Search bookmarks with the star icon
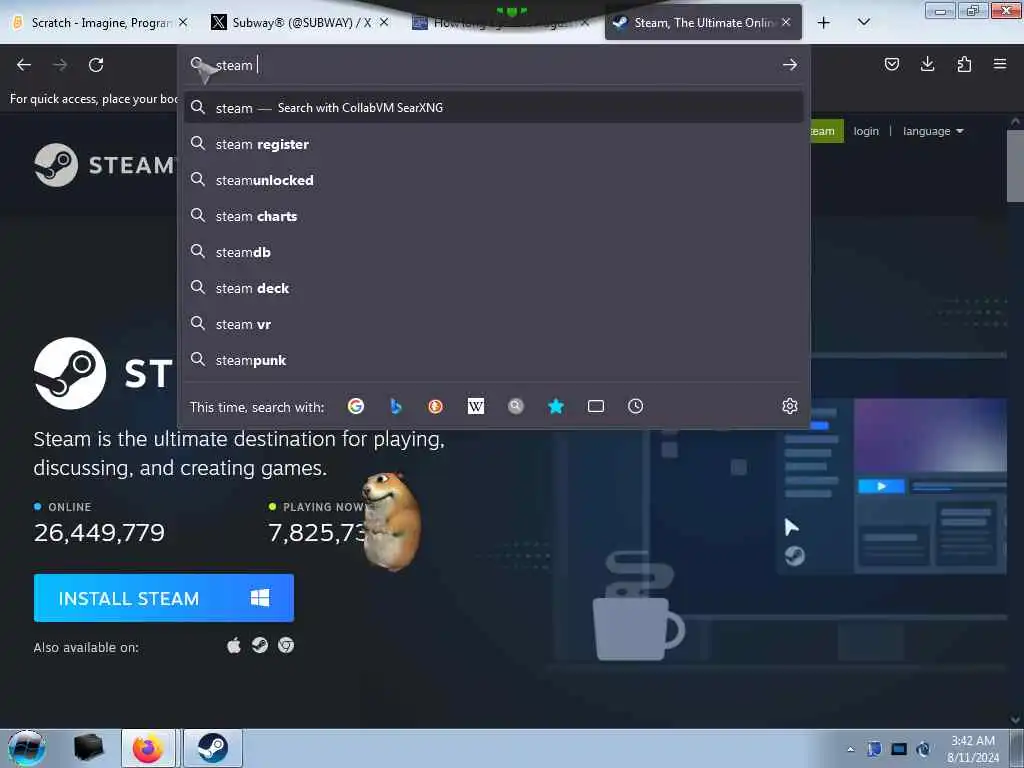Viewport: 1024px width, 768px height. (x=556, y=406)
